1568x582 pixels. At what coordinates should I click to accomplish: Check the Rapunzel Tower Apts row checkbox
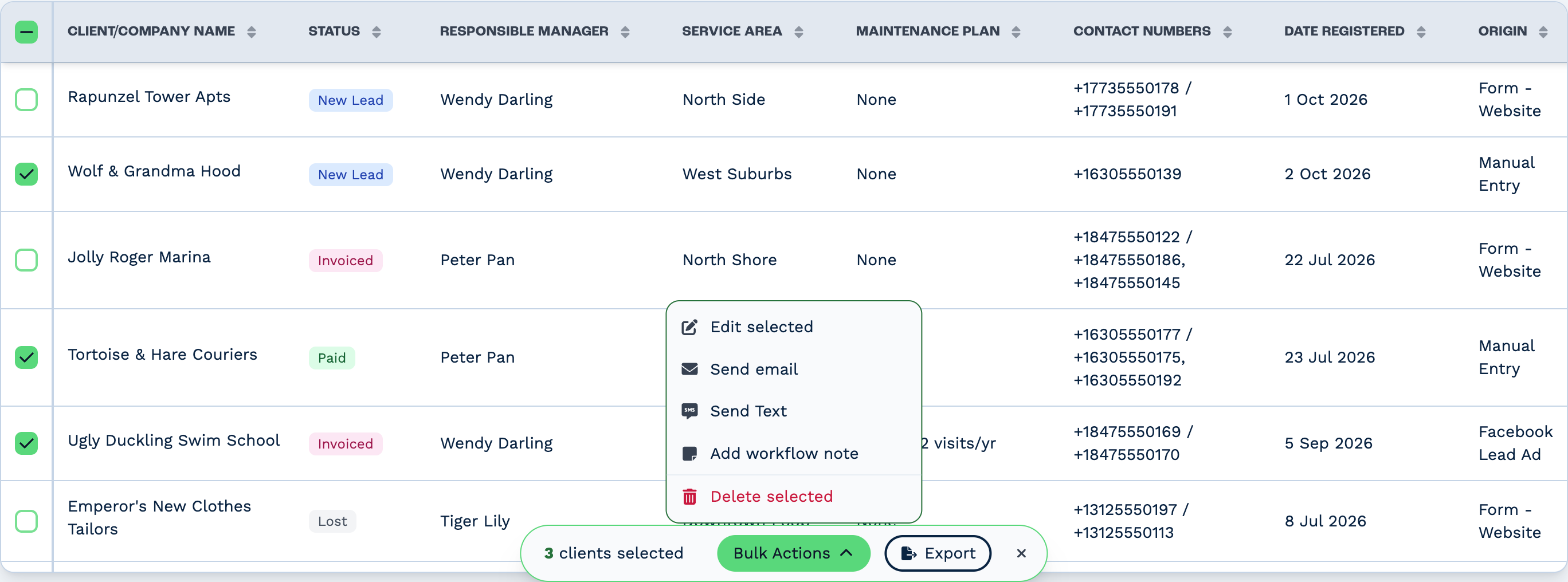[27, 99]
